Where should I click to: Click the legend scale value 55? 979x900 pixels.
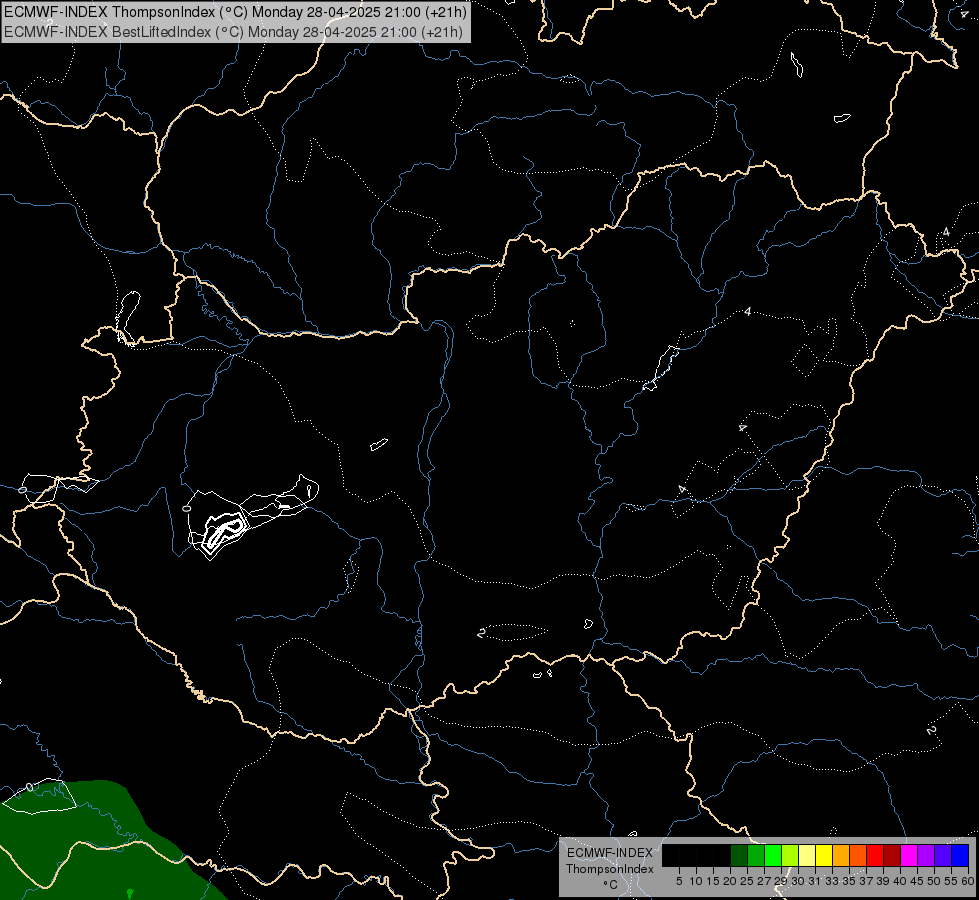[x=950, y=881]
